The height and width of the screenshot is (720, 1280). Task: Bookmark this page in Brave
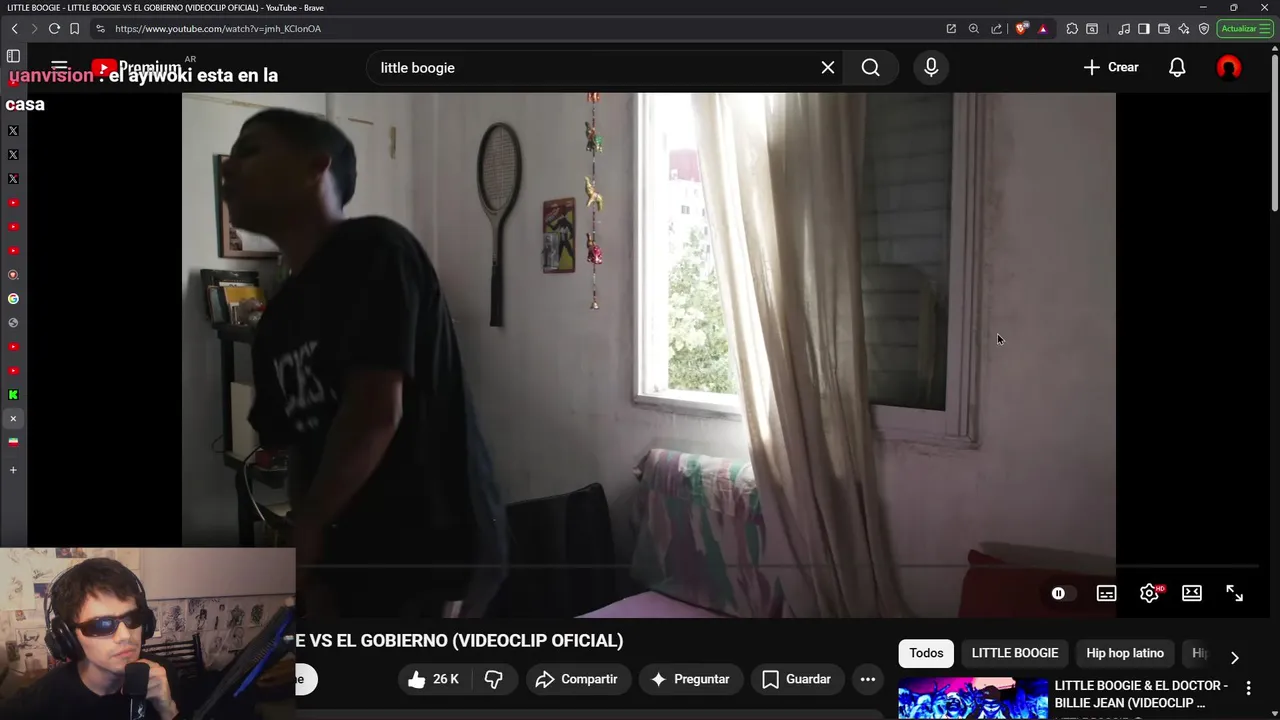(x=74, y=29)
